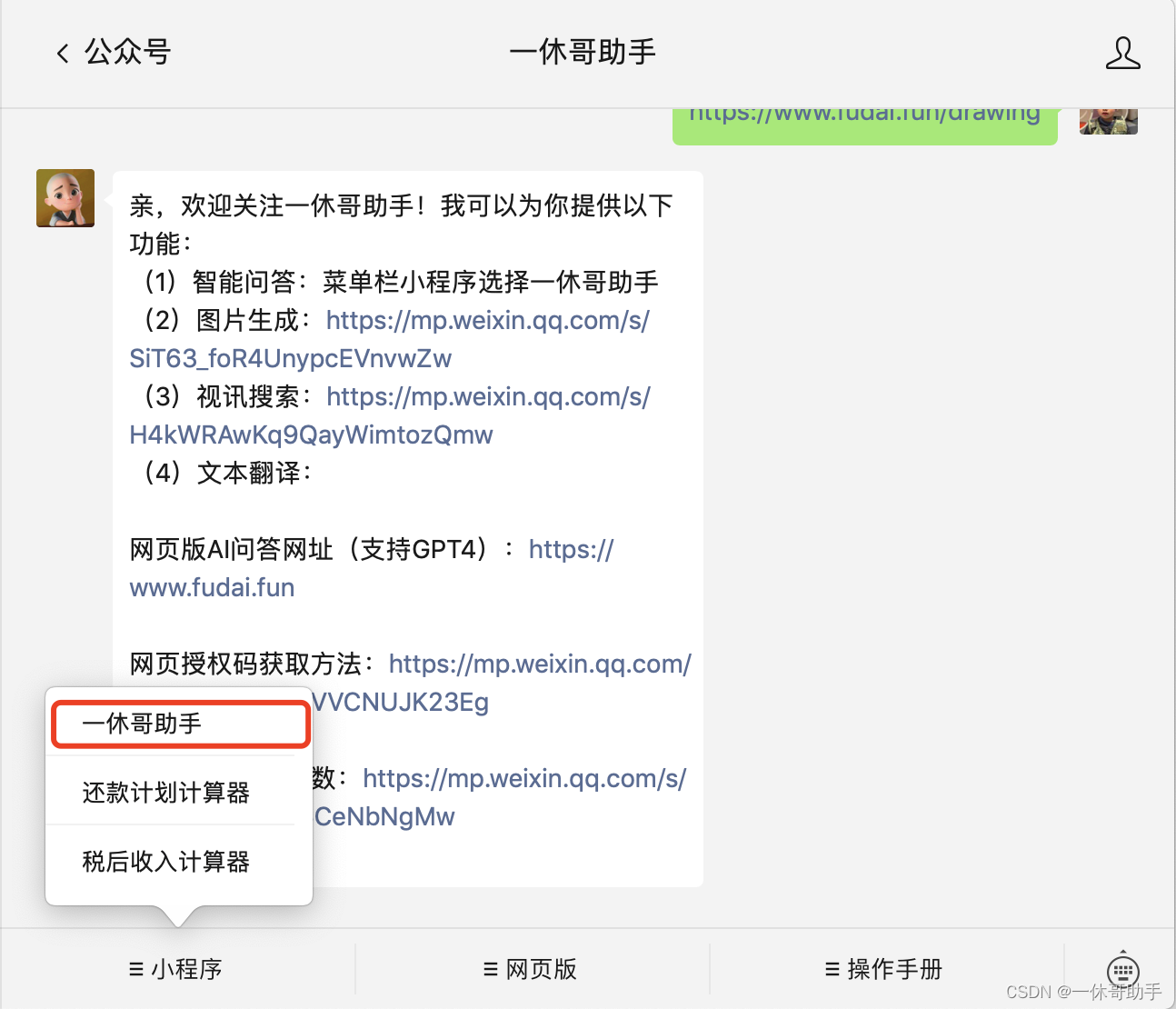Open 网页授权码获取方法 link

(501, 683)
